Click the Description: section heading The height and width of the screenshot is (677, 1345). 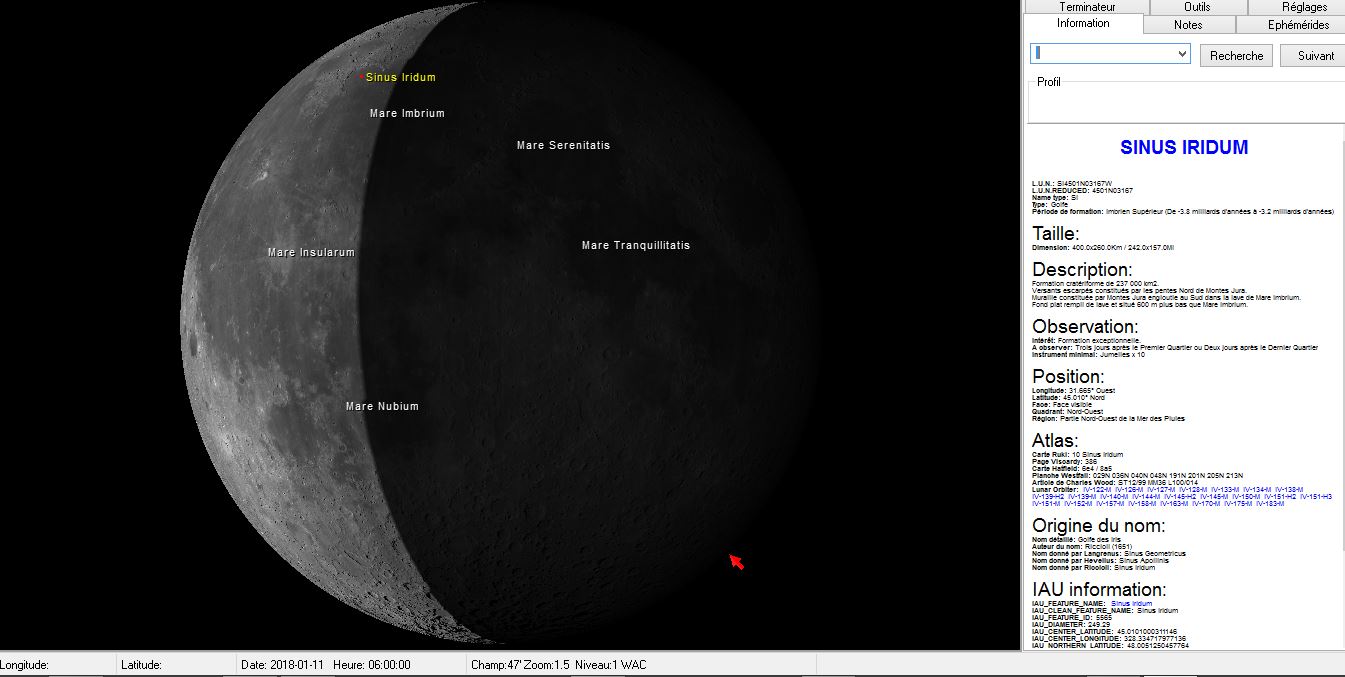pos(1082,270)
